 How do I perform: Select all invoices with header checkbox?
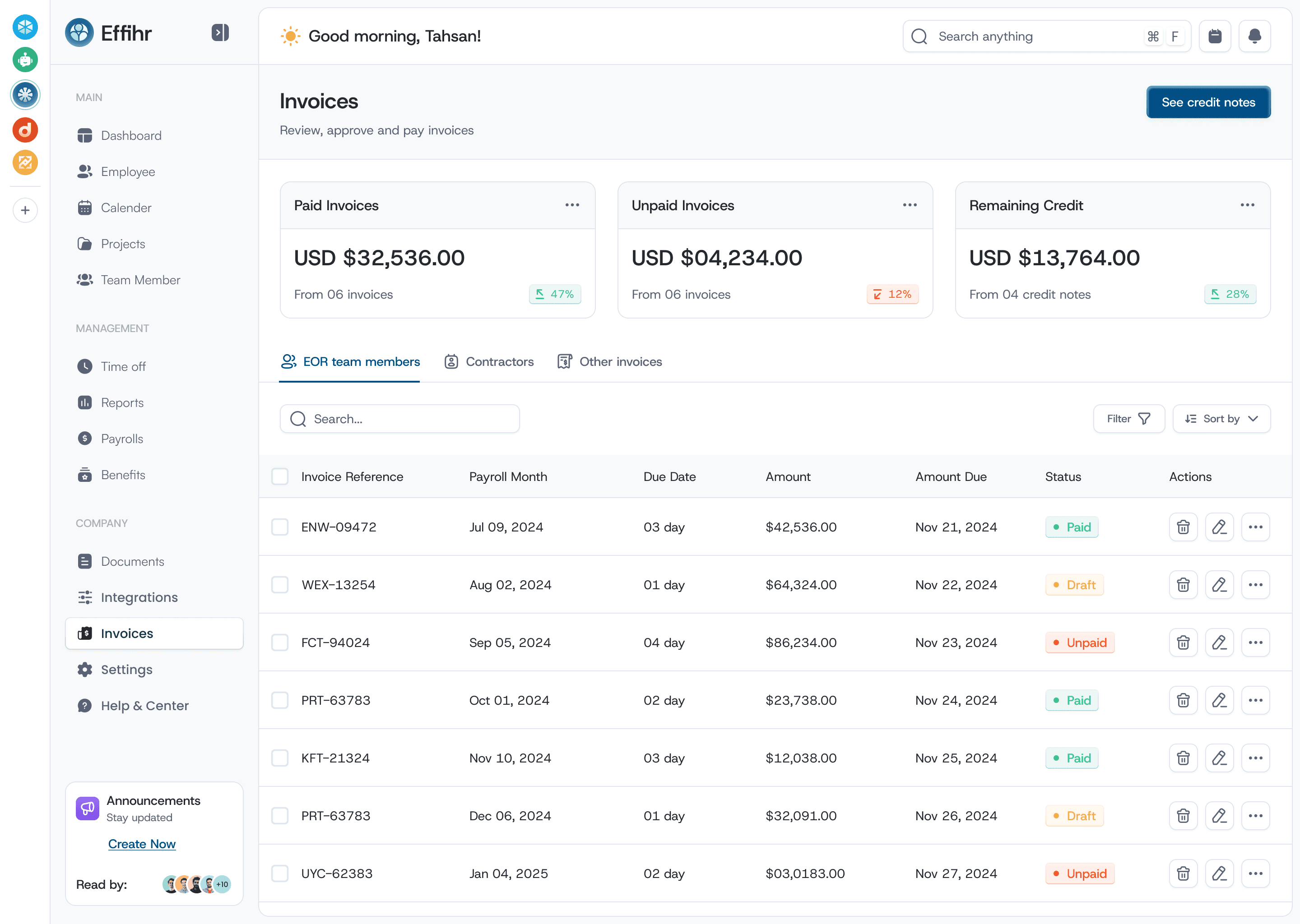(279, 476)
